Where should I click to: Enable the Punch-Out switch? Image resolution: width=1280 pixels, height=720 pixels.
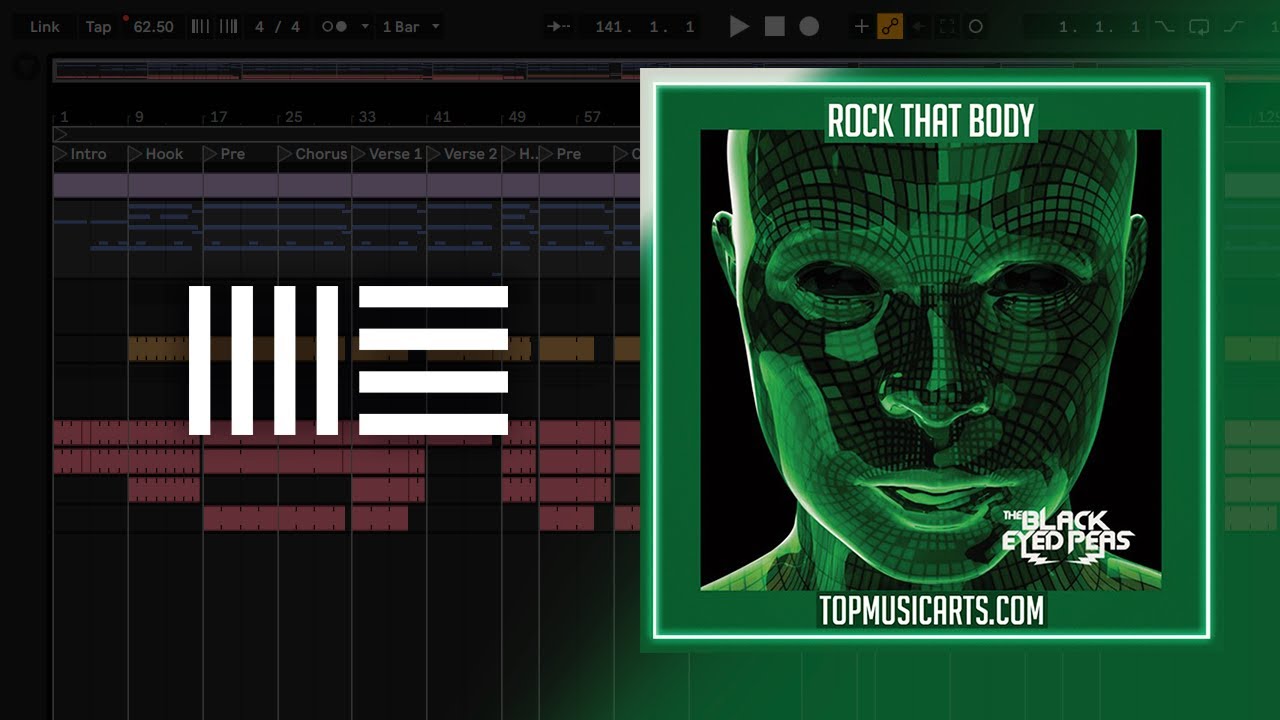point(1235,27)
